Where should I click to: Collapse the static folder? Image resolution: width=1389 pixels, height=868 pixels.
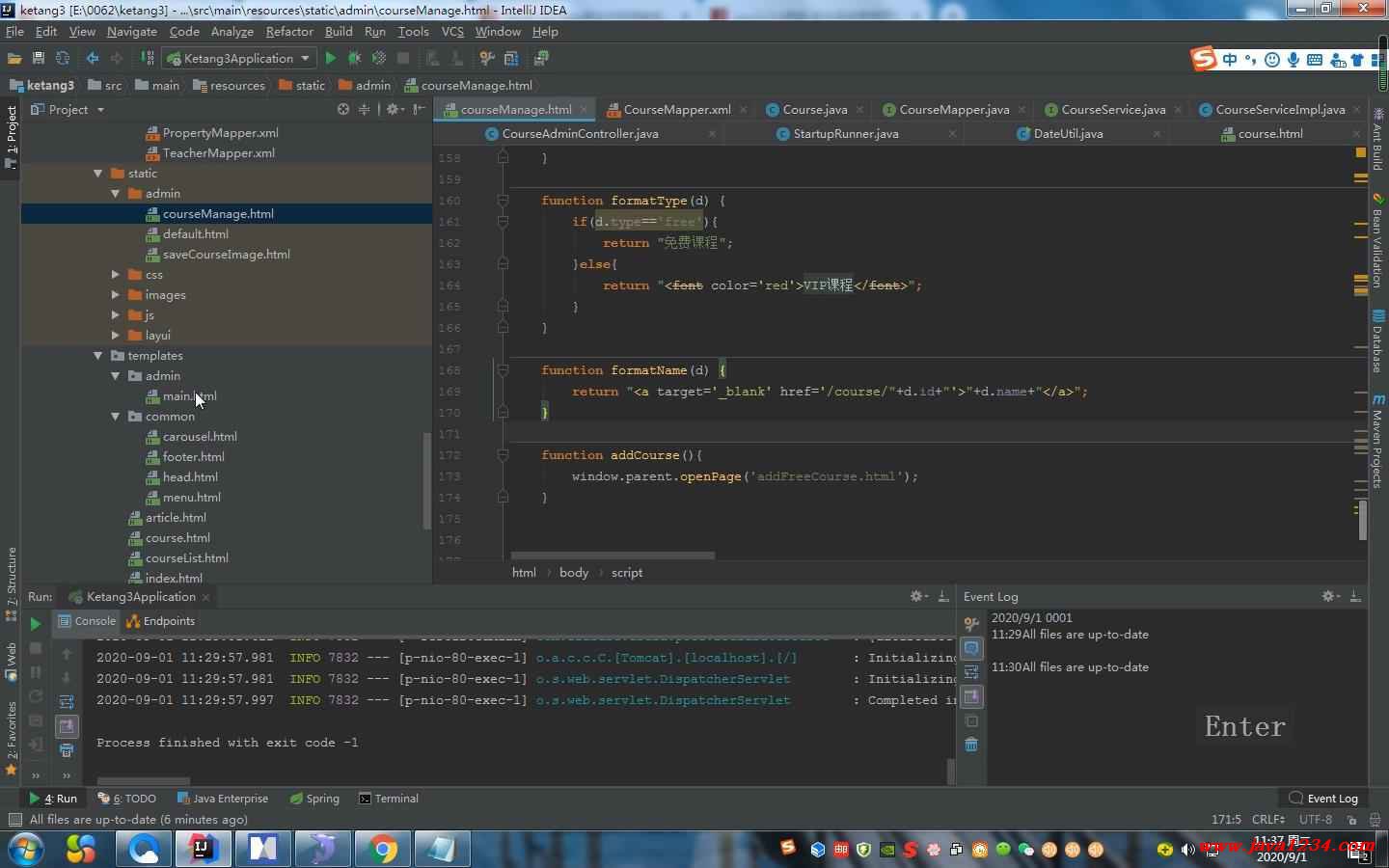tap(97, 174)
